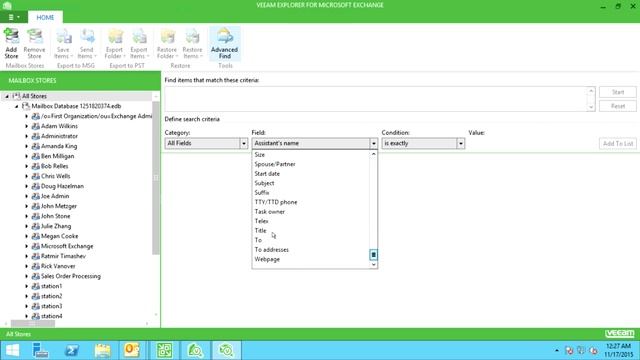Viewport: 640px width, 360px height.
Task: Click the Restore Items ribbon icon
Action: pyautogui.click(x=192, y=43)
